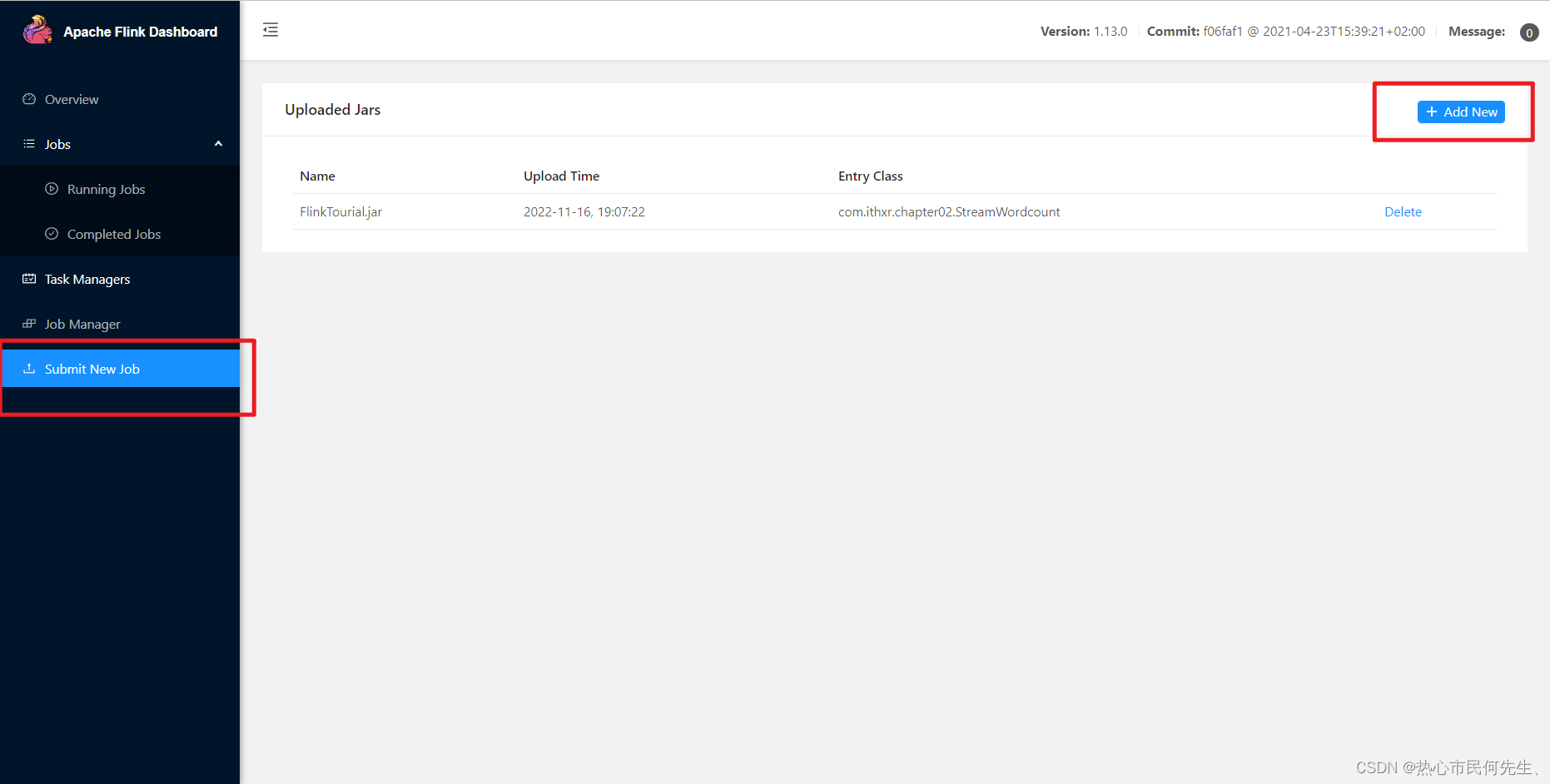Click the Apache Flink squirrel logo
Viewport: 1550px width, 784px height.
[37, 30]
